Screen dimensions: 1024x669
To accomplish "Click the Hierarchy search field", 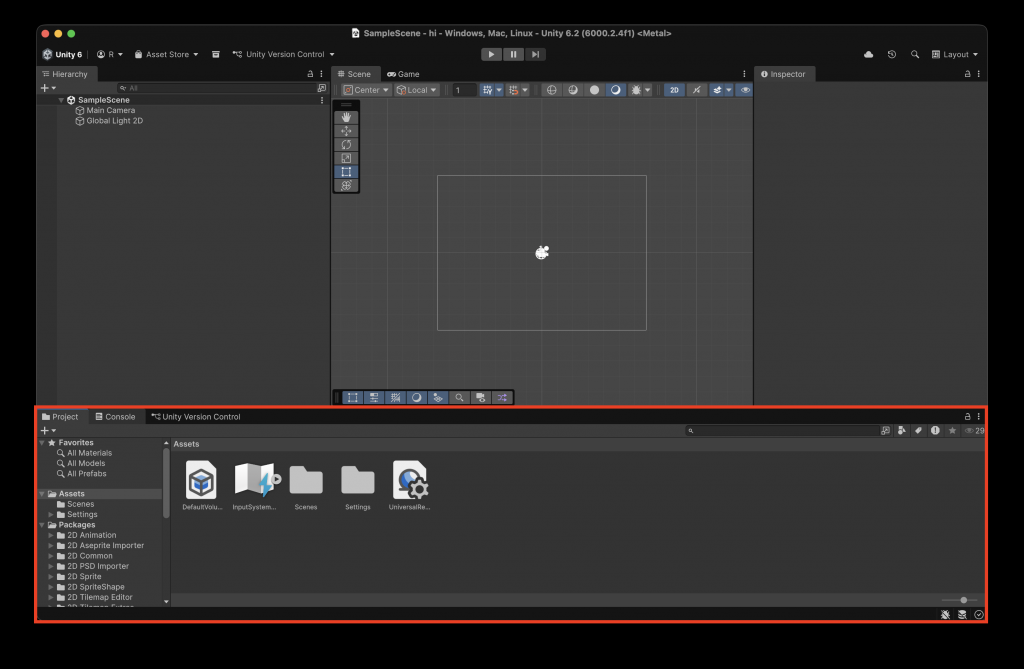I will 217,88.
